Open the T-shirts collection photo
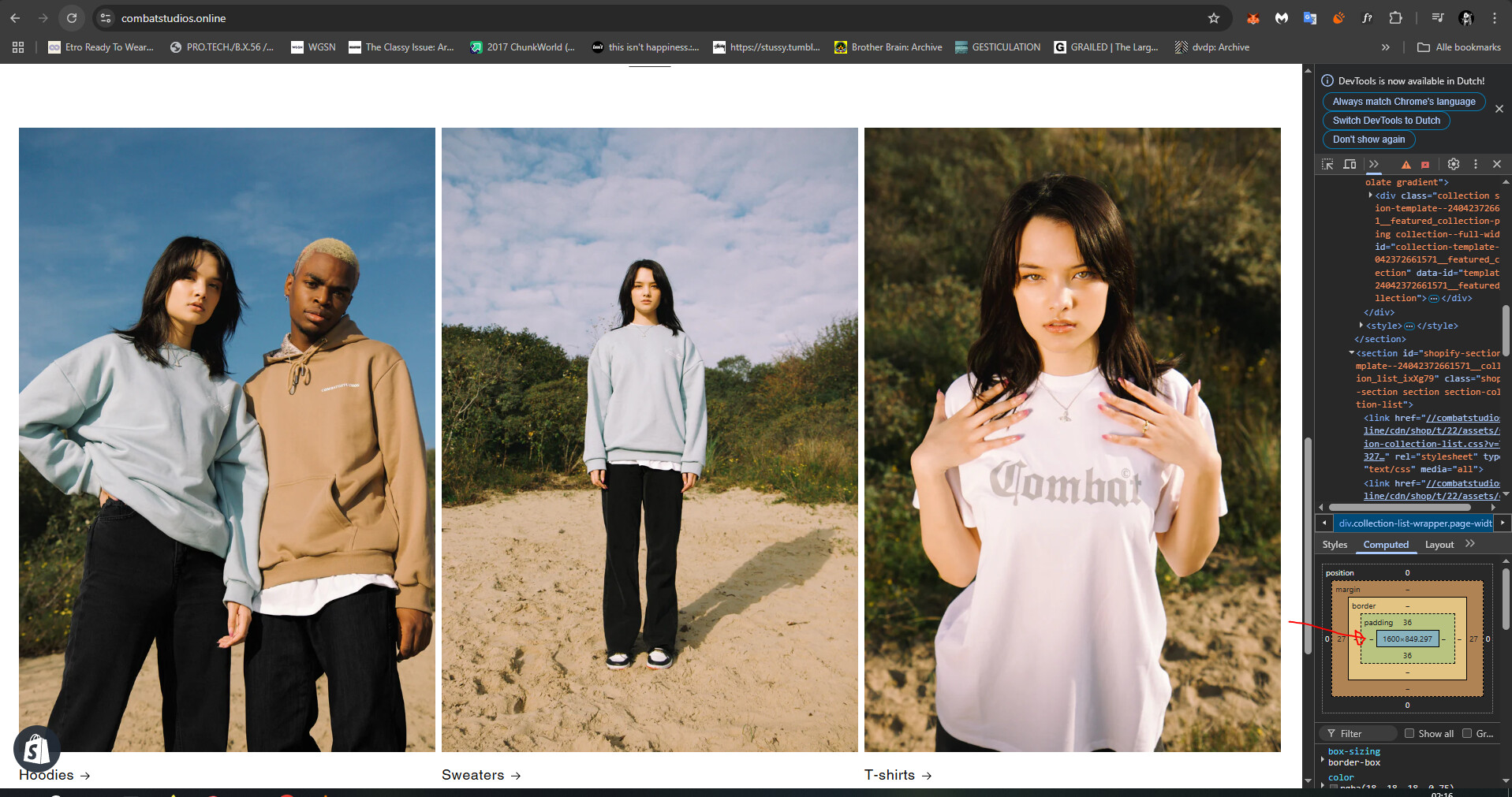 1073,440
